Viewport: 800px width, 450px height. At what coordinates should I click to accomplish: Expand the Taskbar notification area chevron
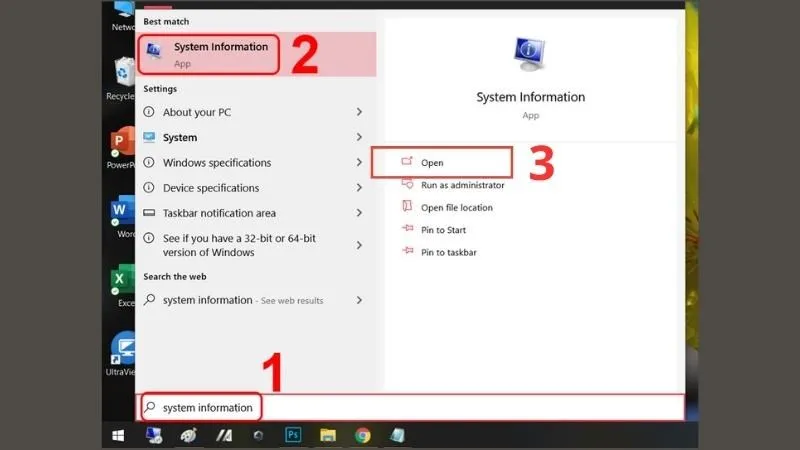359,213
